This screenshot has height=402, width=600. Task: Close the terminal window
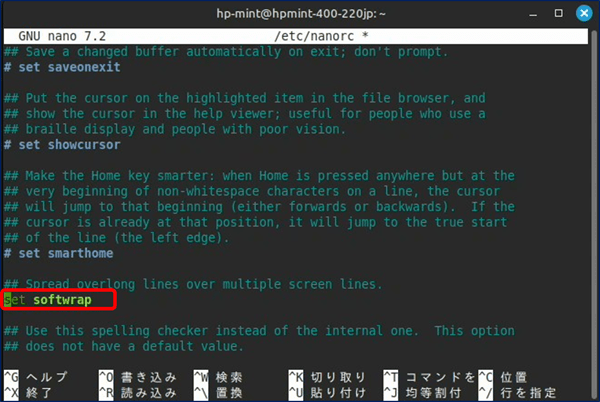point(584,13)
